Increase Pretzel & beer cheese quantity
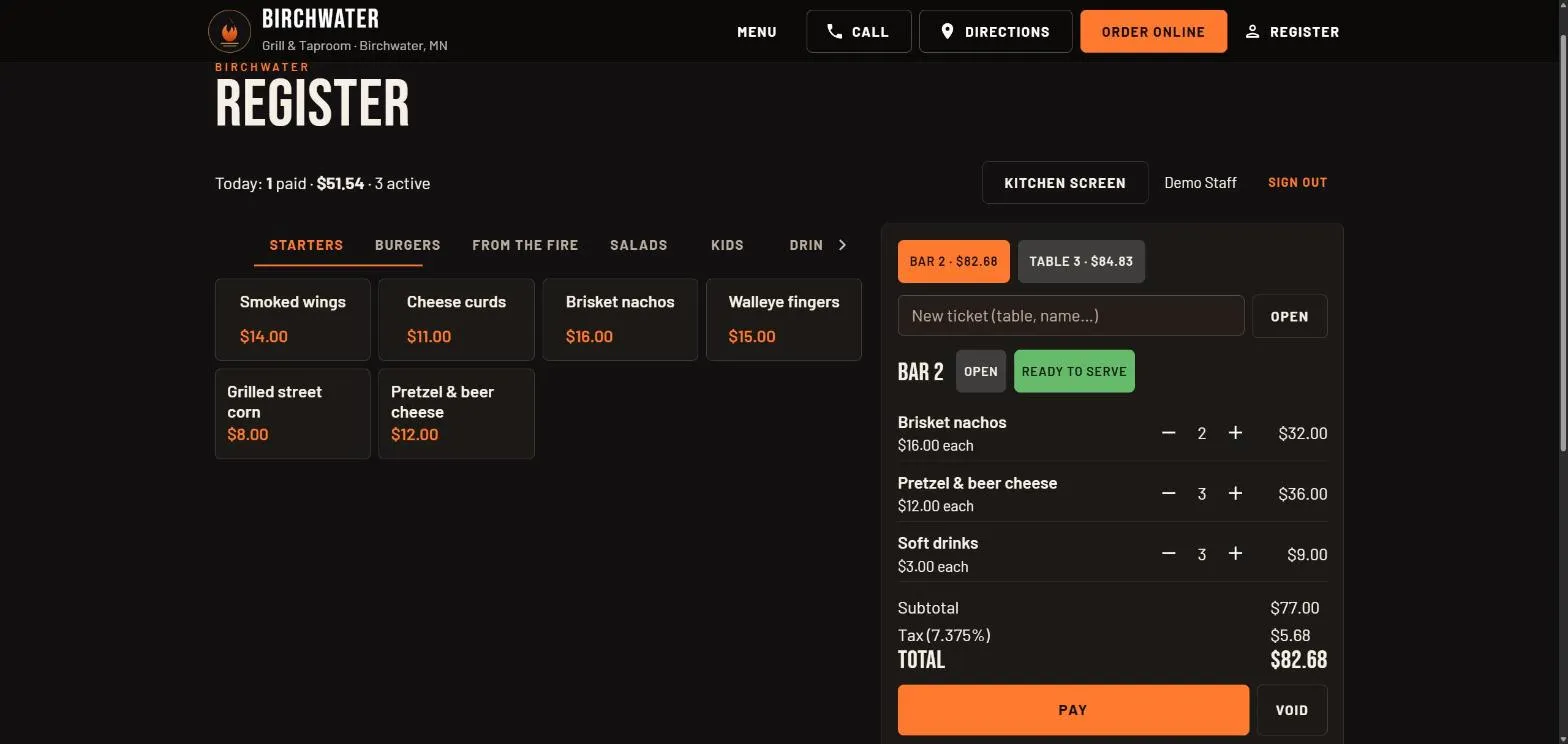Viewport: 1568px width, 744px height. [1235, 494]
